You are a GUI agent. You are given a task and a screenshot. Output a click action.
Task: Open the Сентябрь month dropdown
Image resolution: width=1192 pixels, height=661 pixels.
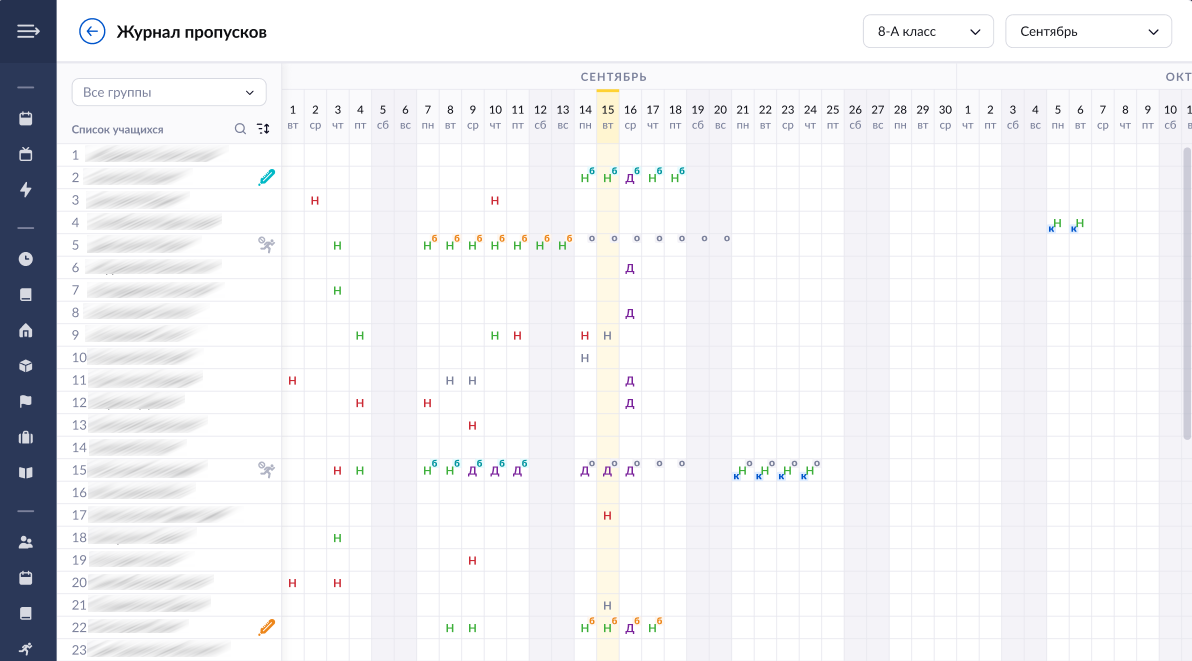(1088, 32)
